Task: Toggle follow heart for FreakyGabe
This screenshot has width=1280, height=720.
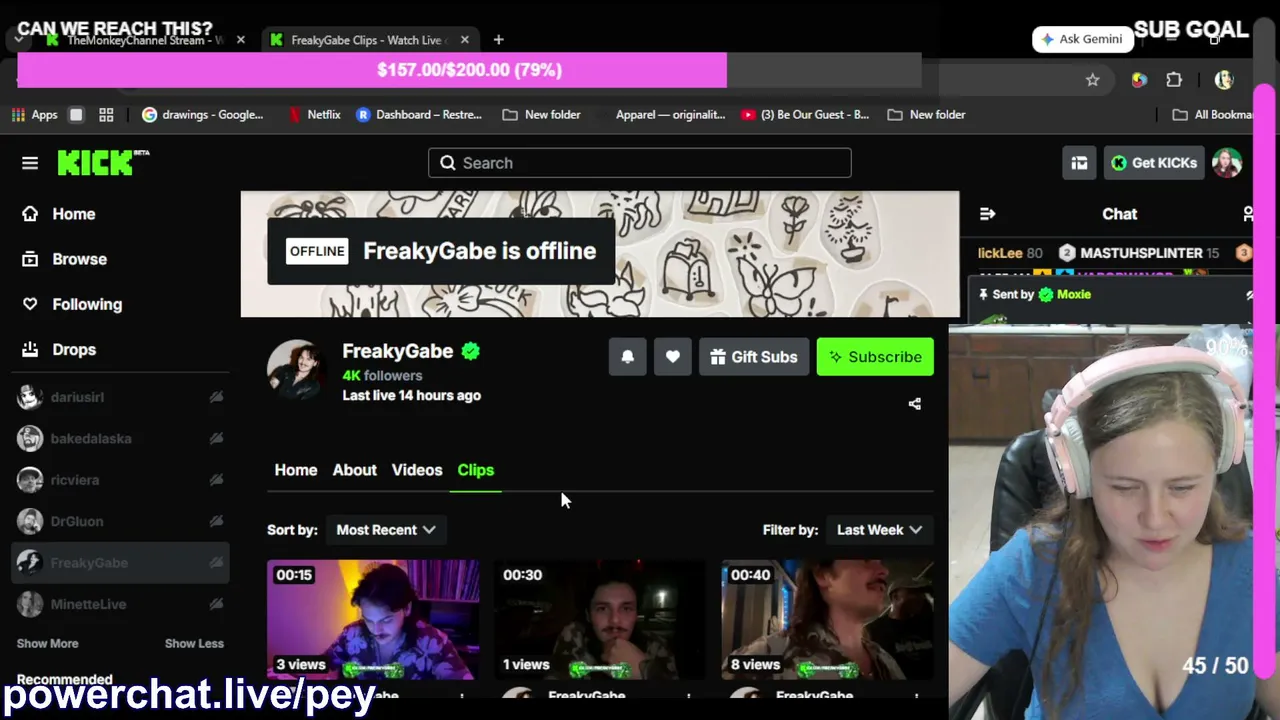Action: coord(673,357)
